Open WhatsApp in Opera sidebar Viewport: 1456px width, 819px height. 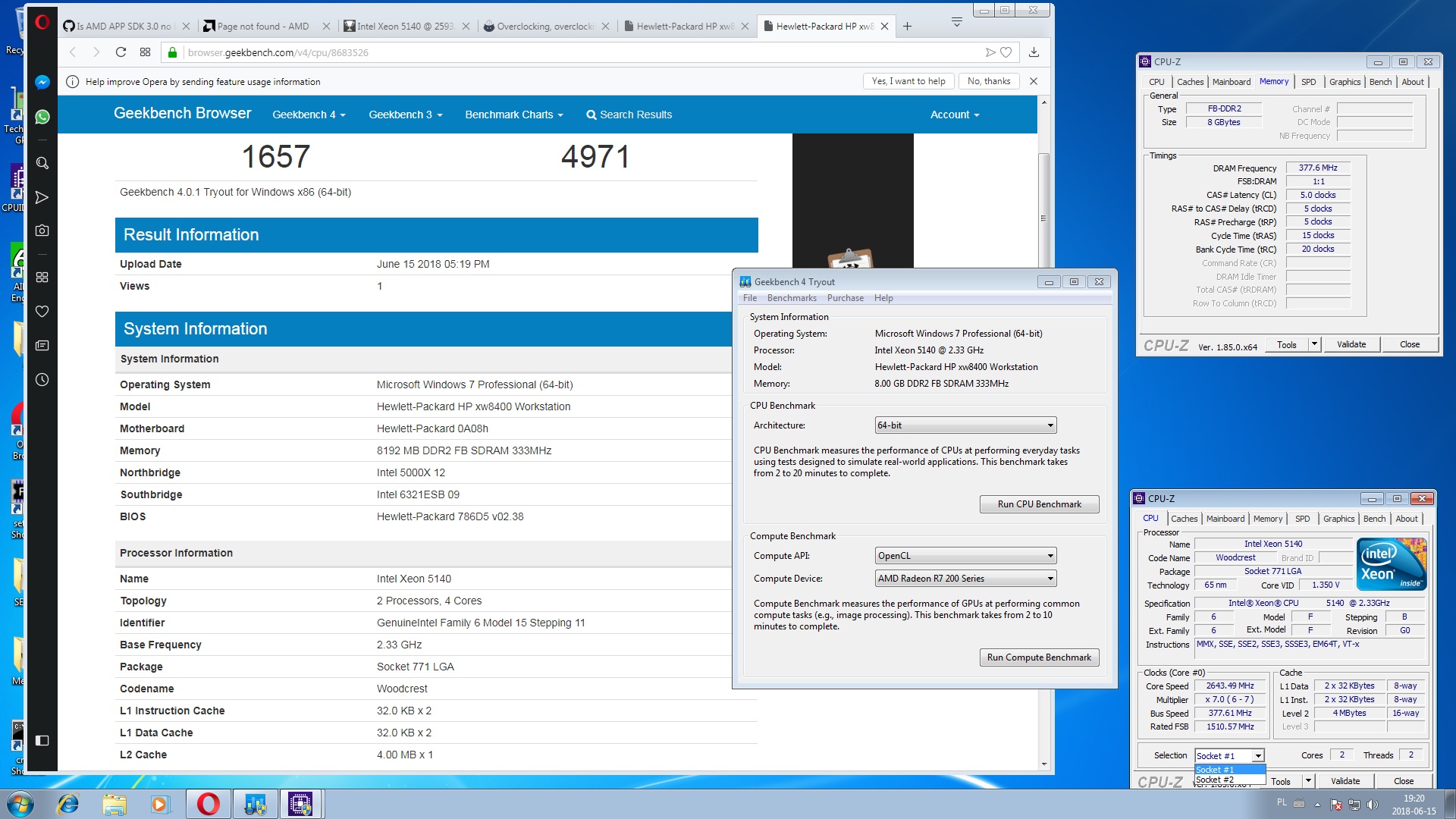[42, 117]
